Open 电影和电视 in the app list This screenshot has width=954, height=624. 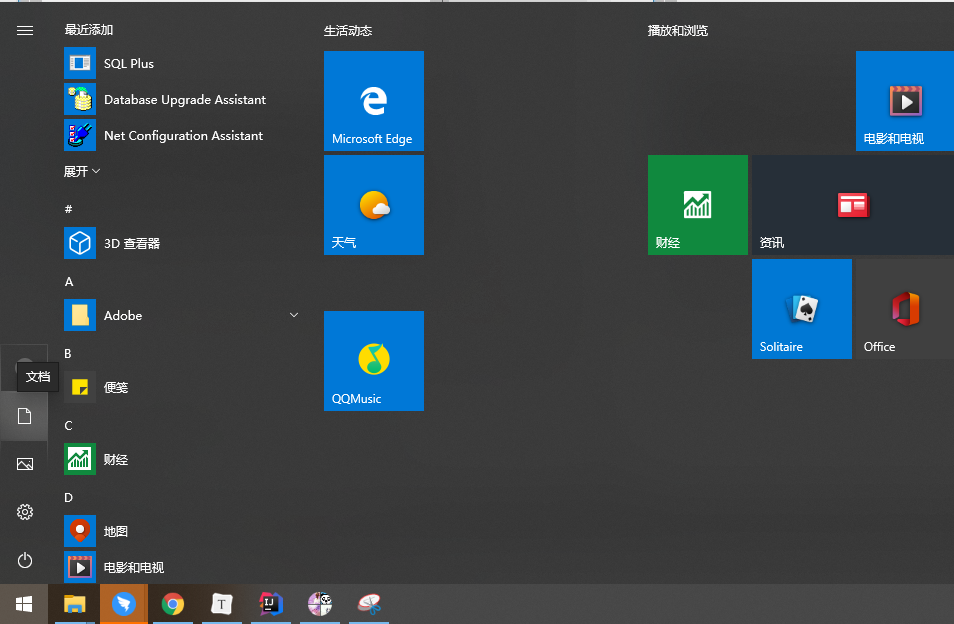click(x=183, y=567)
